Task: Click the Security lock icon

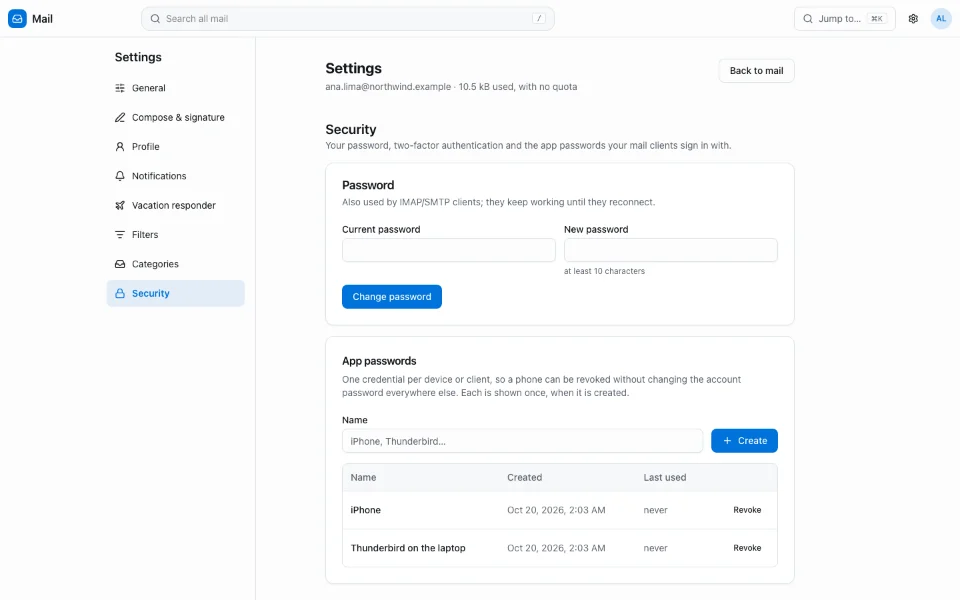Action: click(120, 294)
